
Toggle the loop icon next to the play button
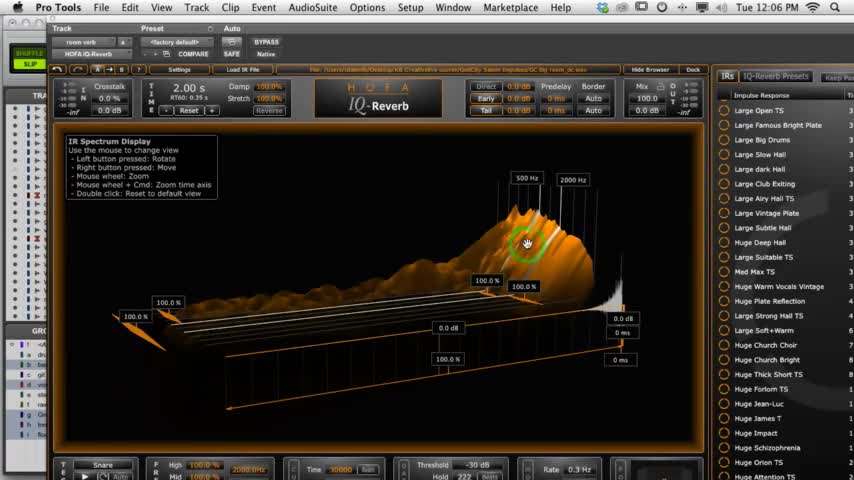pos(102,476)
